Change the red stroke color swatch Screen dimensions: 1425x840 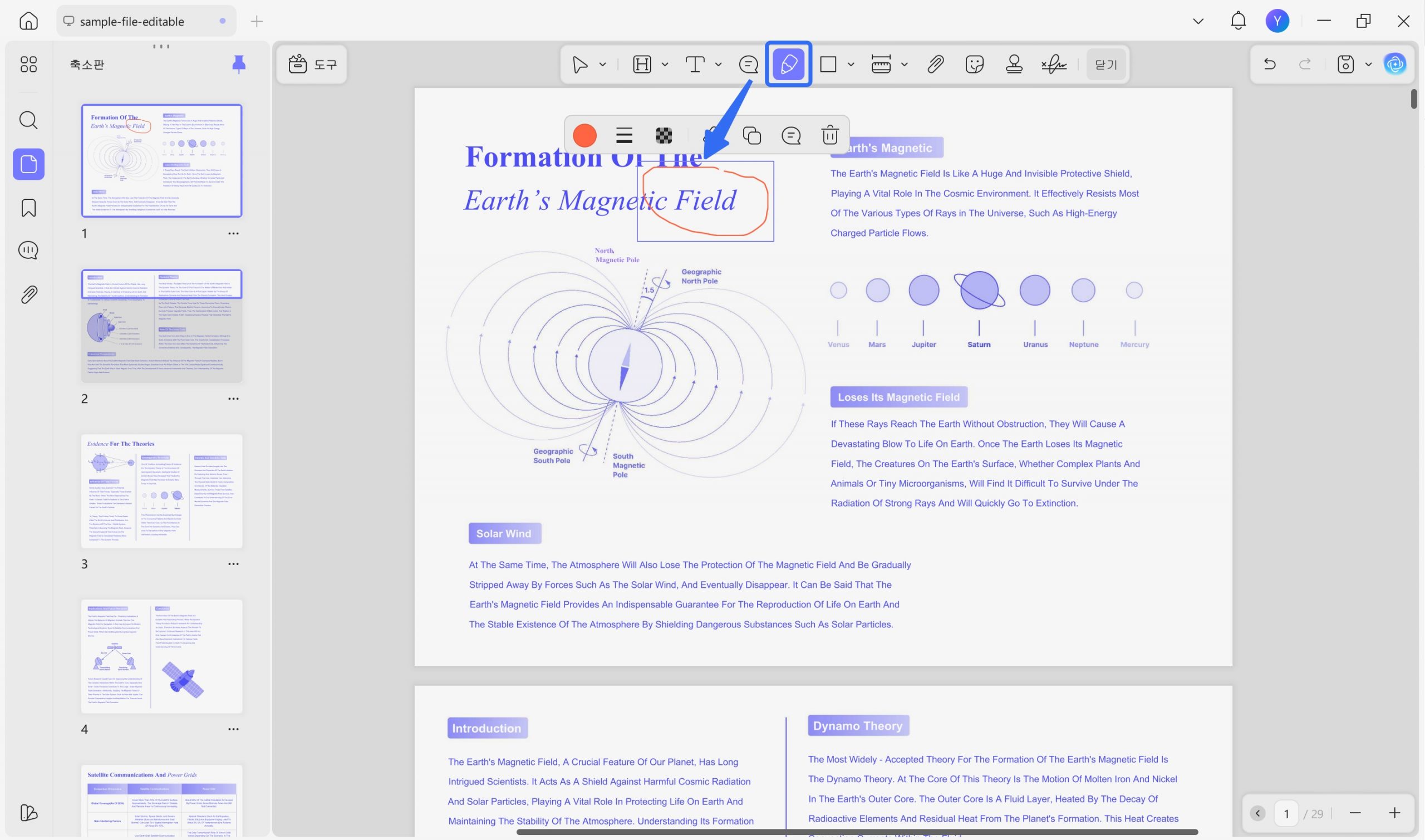coord(584,135)
